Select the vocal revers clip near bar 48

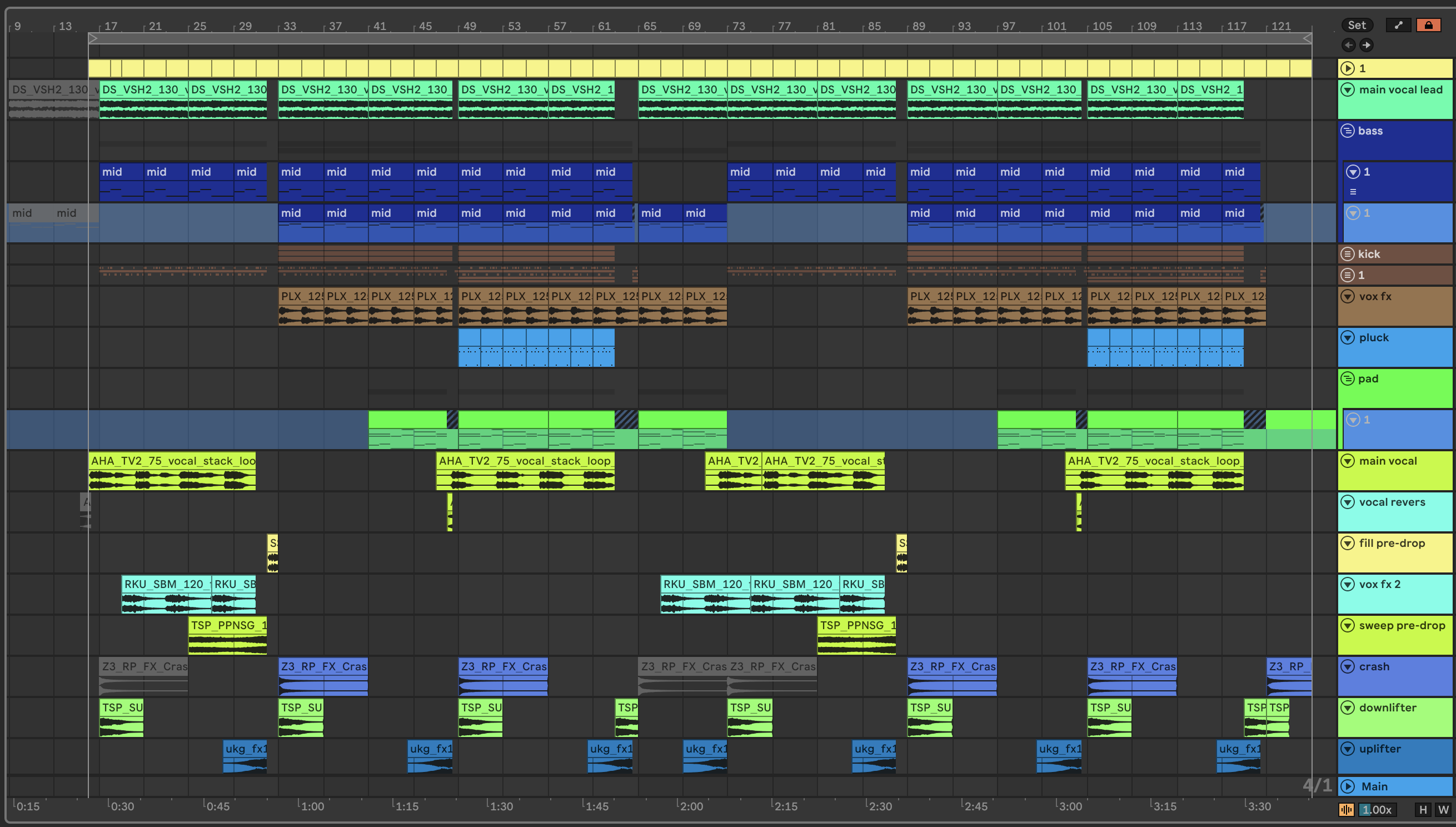[450, 512]
